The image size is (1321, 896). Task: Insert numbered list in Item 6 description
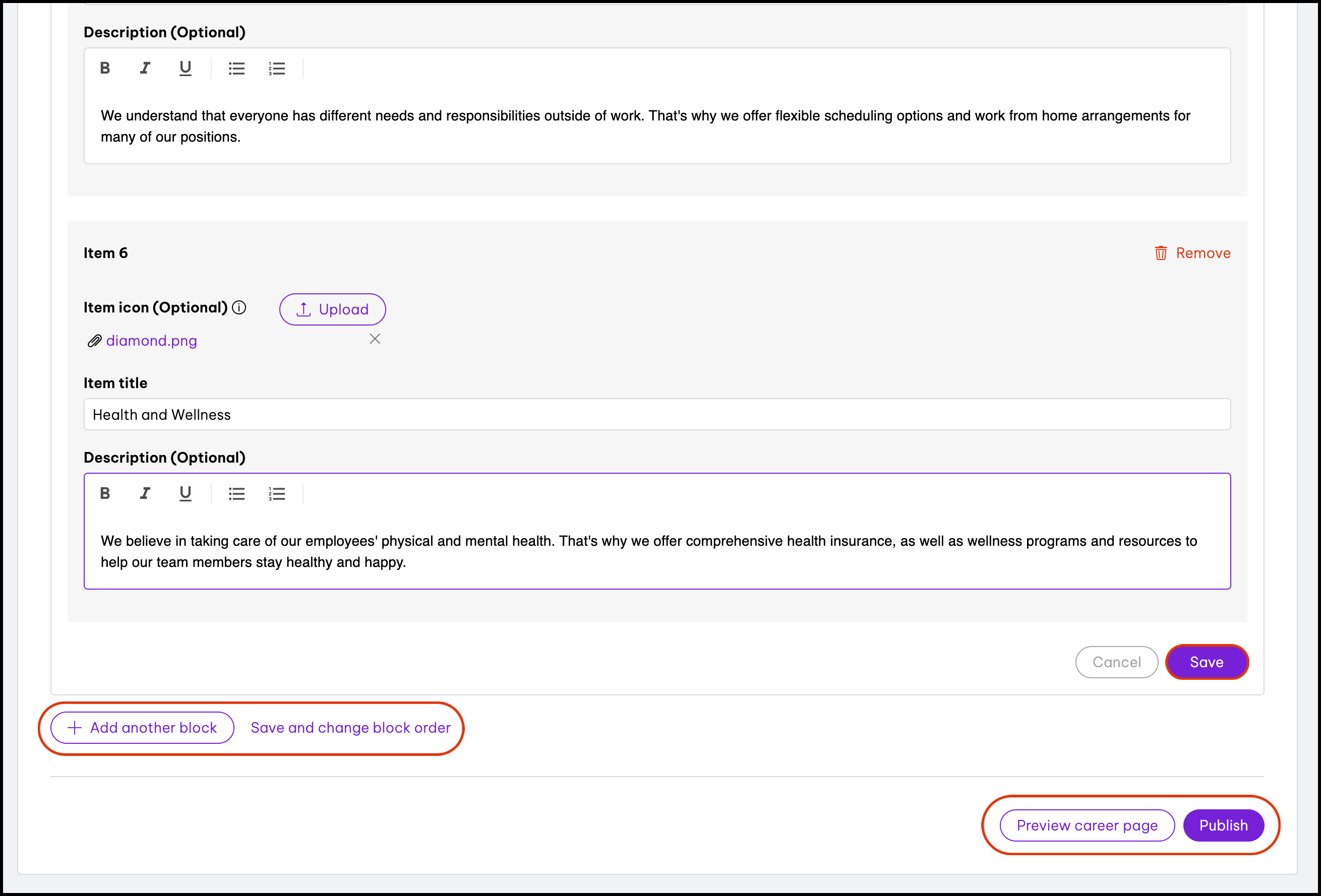277,494
